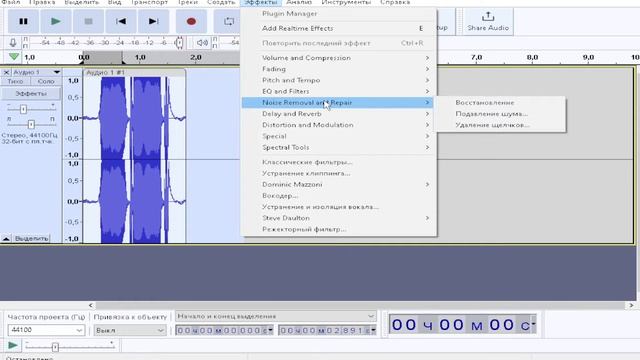Choose Восстановление in the submenu
Screen dimensions: 640x360
click(x=500, y=102)
